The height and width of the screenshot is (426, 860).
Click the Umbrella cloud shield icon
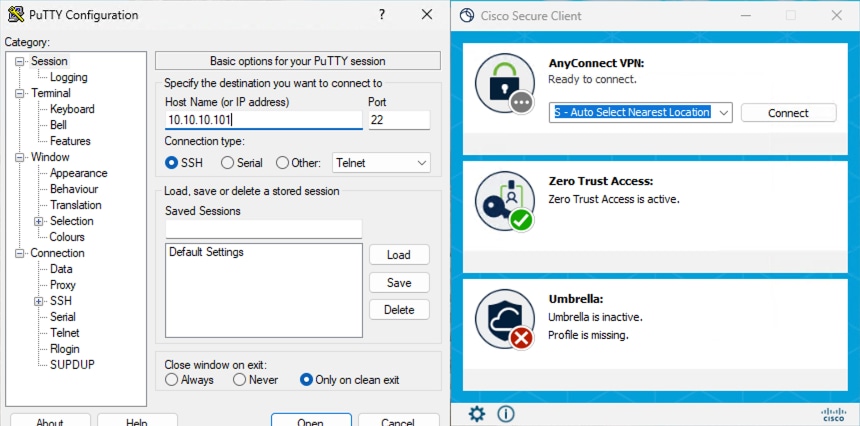click(x=505, y=319)
